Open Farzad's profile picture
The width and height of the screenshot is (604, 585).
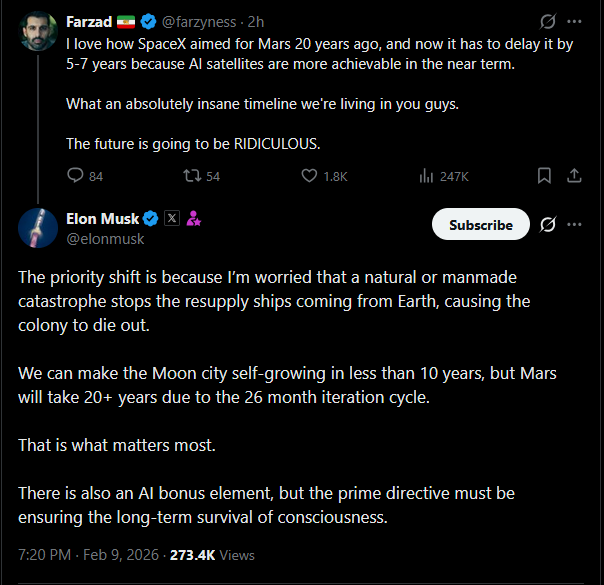tap(38, 31)
